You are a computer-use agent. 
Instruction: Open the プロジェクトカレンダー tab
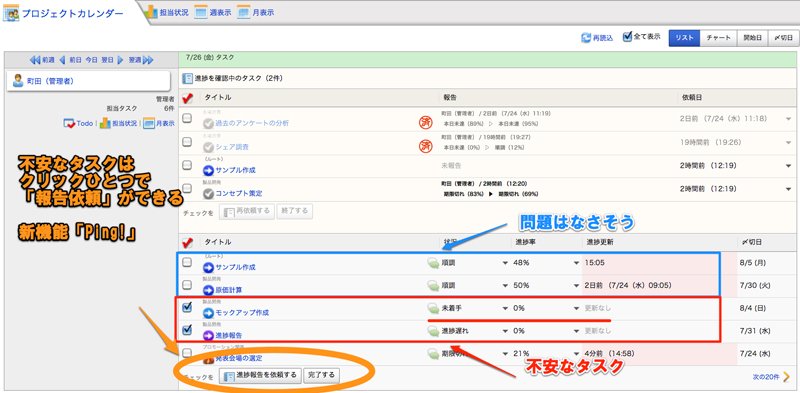click(x=63, y=13)
